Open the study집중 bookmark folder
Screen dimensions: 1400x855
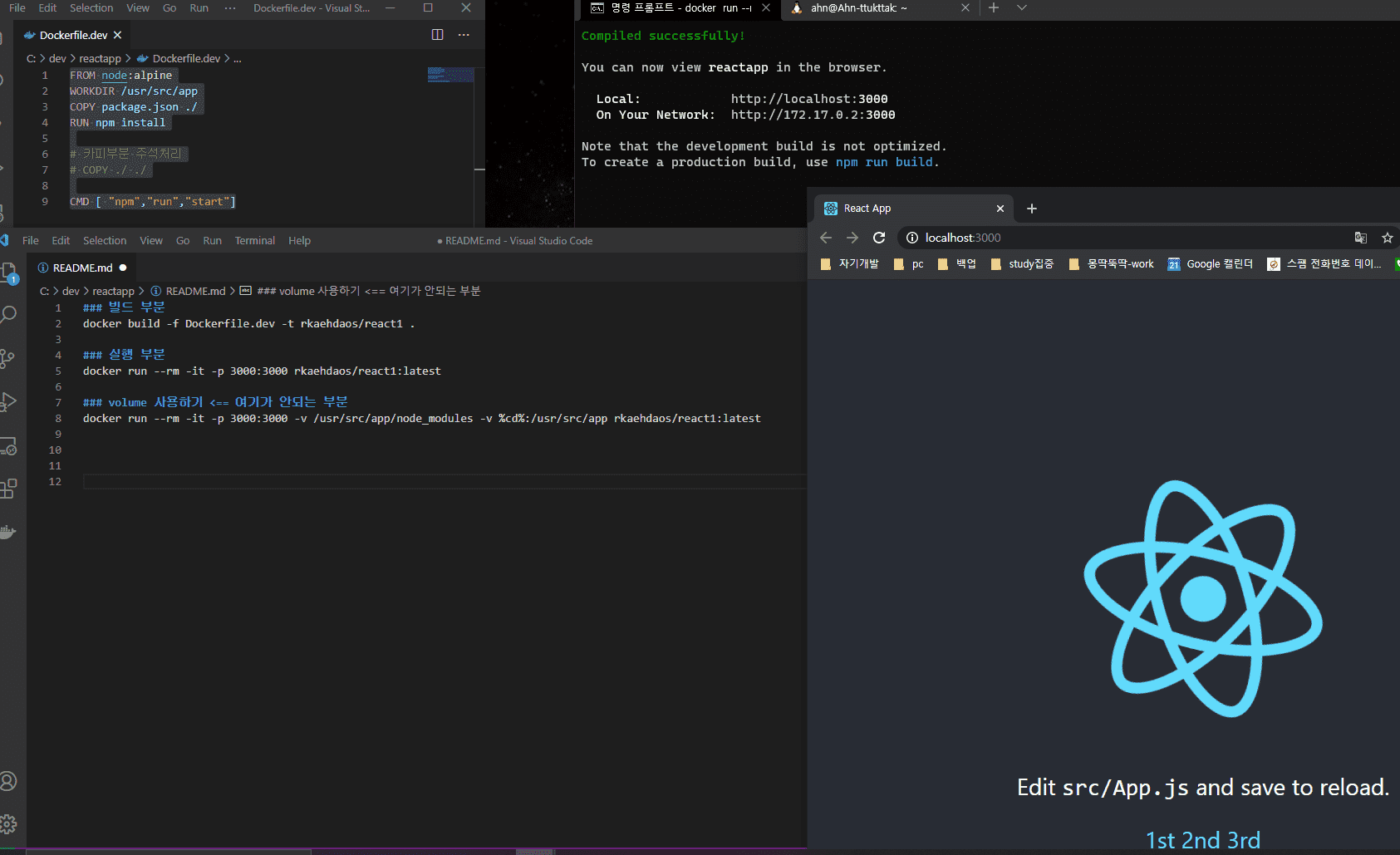(x=1022, y=263)
